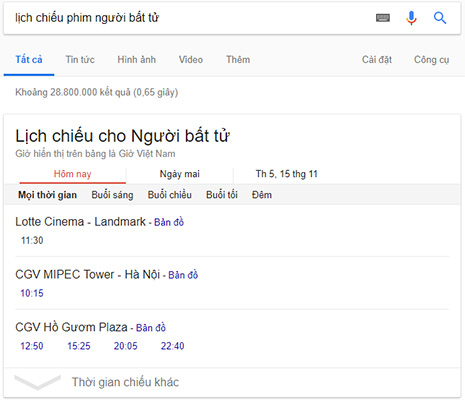Viewport: 465px width, 400px height.
Task: Click the Giờ Việt Nam timezone note
Action: (x=95, y=154)
